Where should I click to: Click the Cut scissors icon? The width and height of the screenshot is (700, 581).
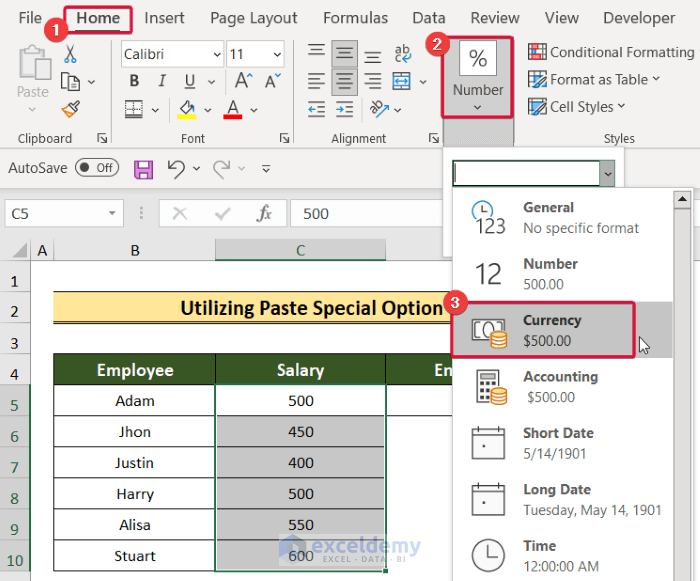tap(70, 54)
